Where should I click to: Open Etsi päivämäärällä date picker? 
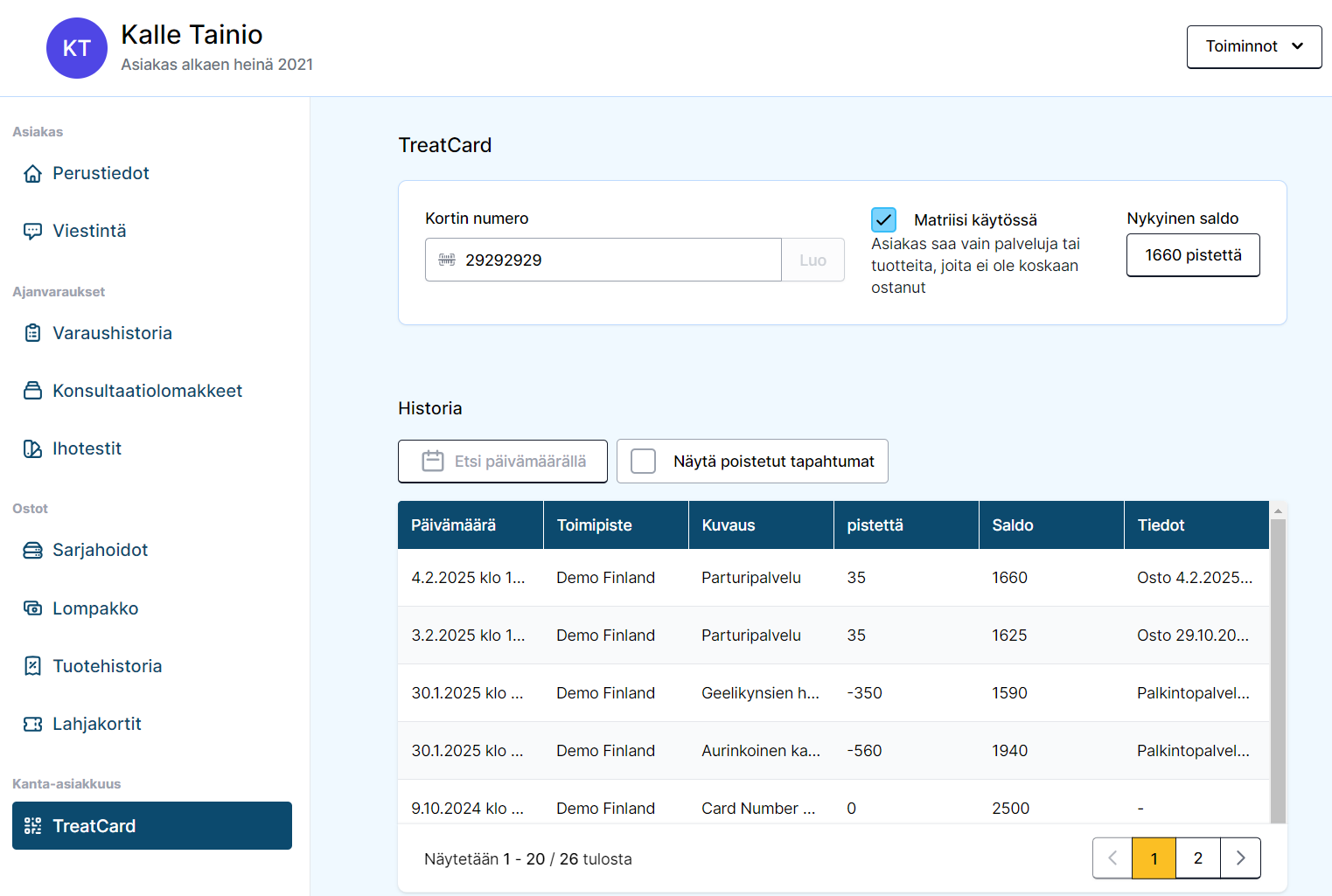pos(503,462)
